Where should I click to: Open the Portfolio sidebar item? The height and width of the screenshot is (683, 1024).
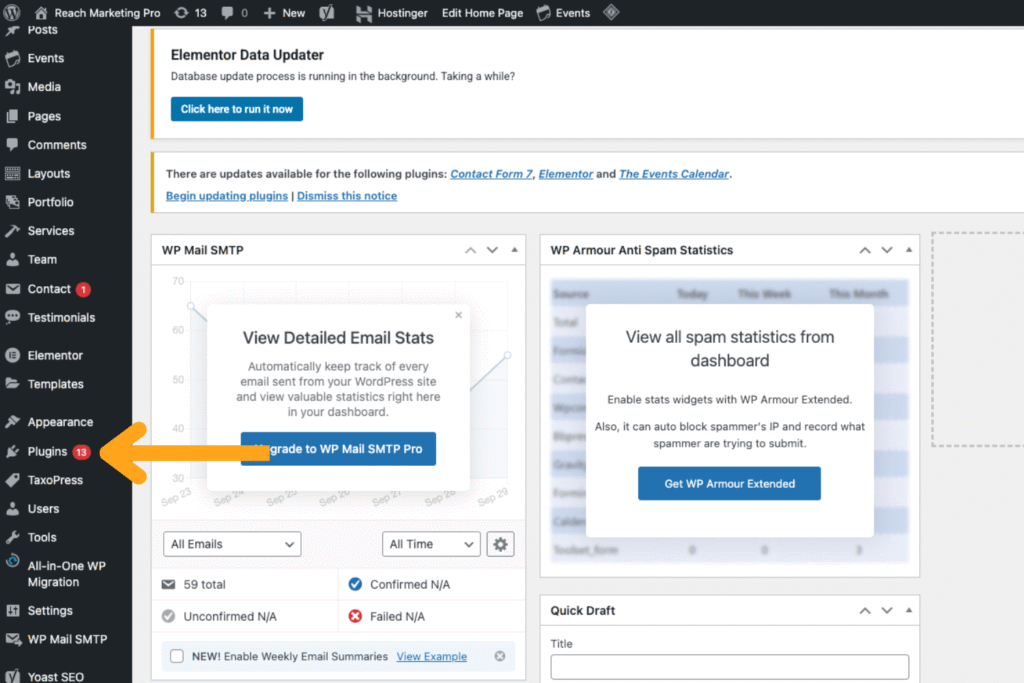coord(50,202)
